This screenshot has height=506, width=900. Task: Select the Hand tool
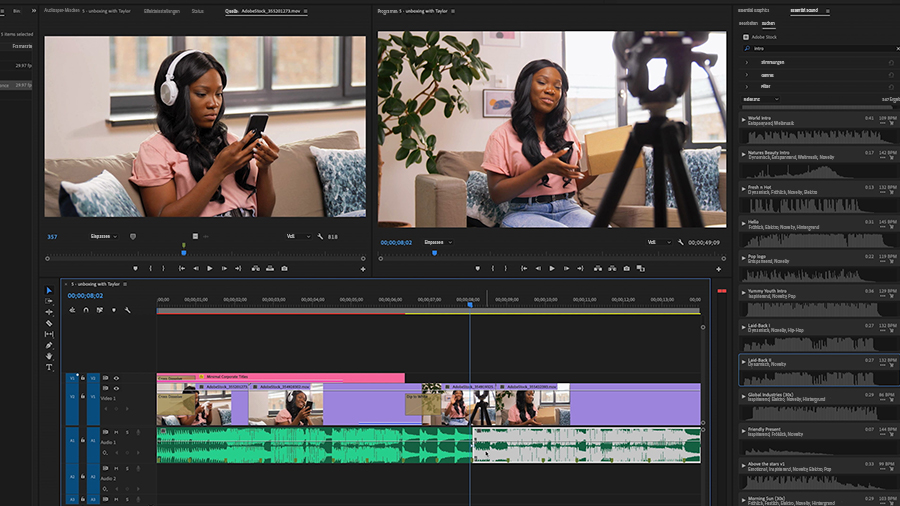coord(49,356)
